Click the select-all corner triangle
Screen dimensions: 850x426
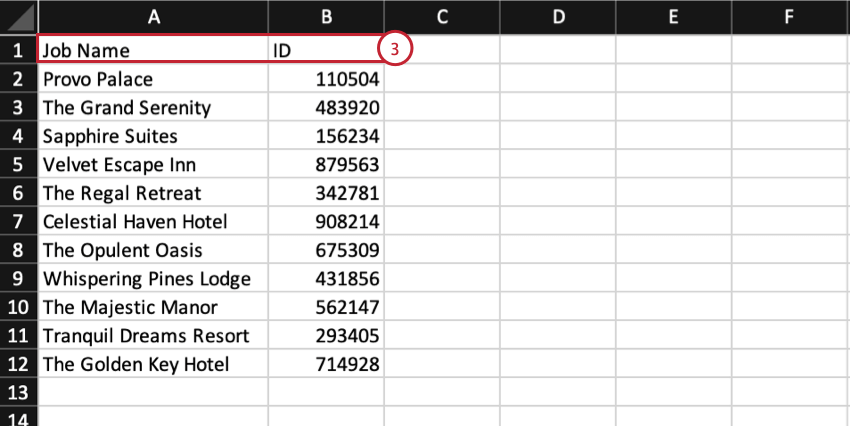point(19,17)
